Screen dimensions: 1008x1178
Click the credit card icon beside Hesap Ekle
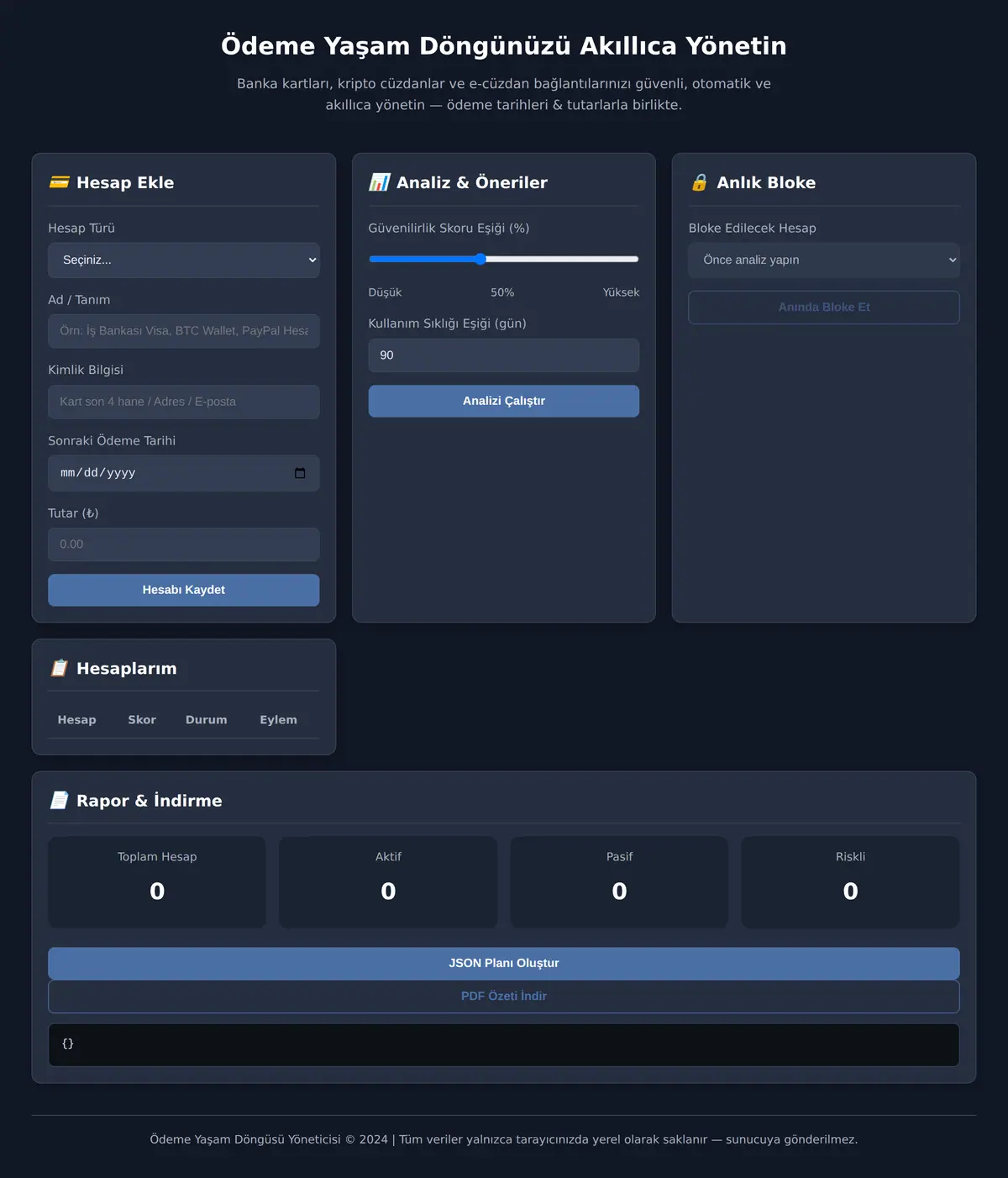[x=59, y=182]
